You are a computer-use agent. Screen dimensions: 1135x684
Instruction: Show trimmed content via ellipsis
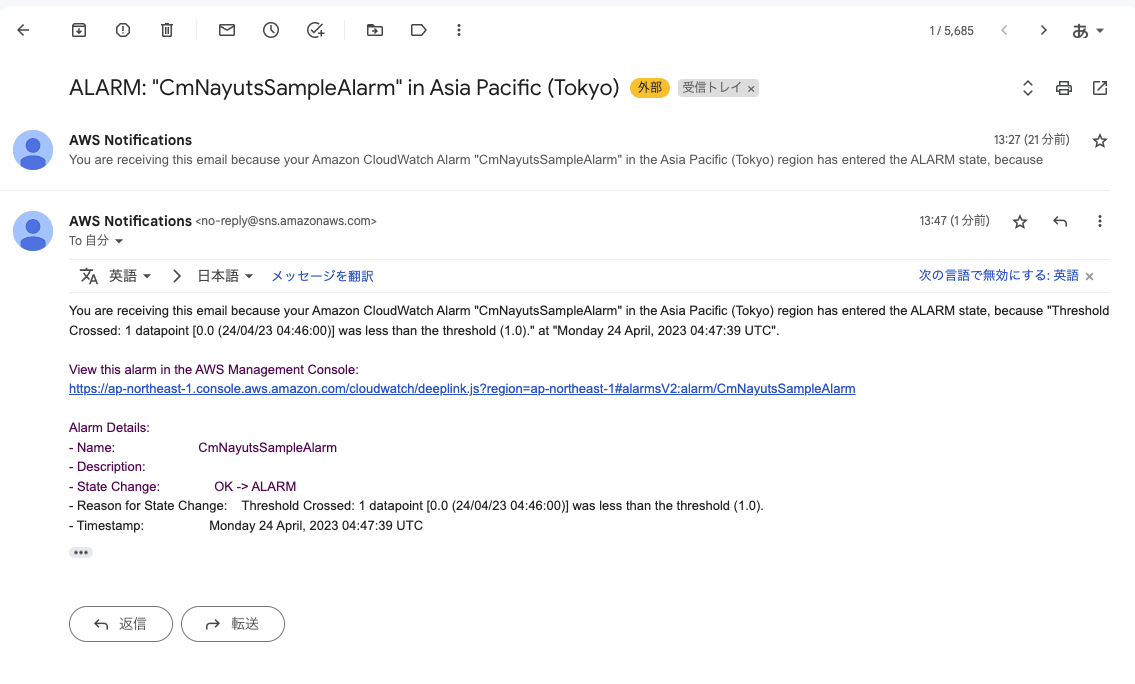click(x=80, y=552)
